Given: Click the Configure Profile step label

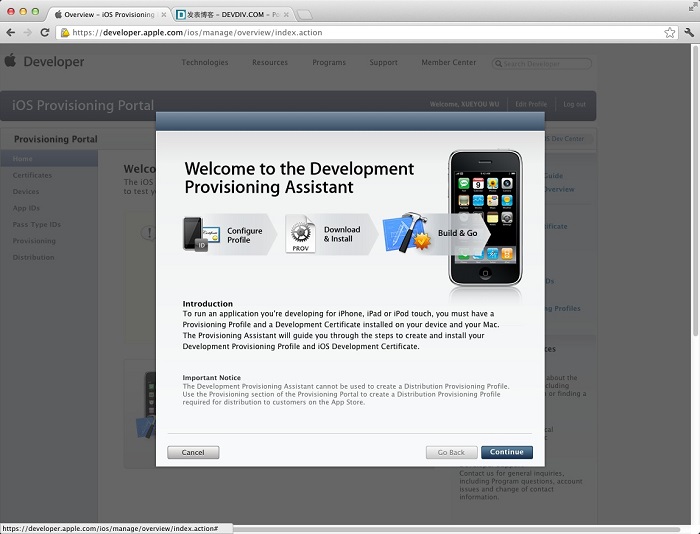Looking at the screenshot, I should click(245, 235).
